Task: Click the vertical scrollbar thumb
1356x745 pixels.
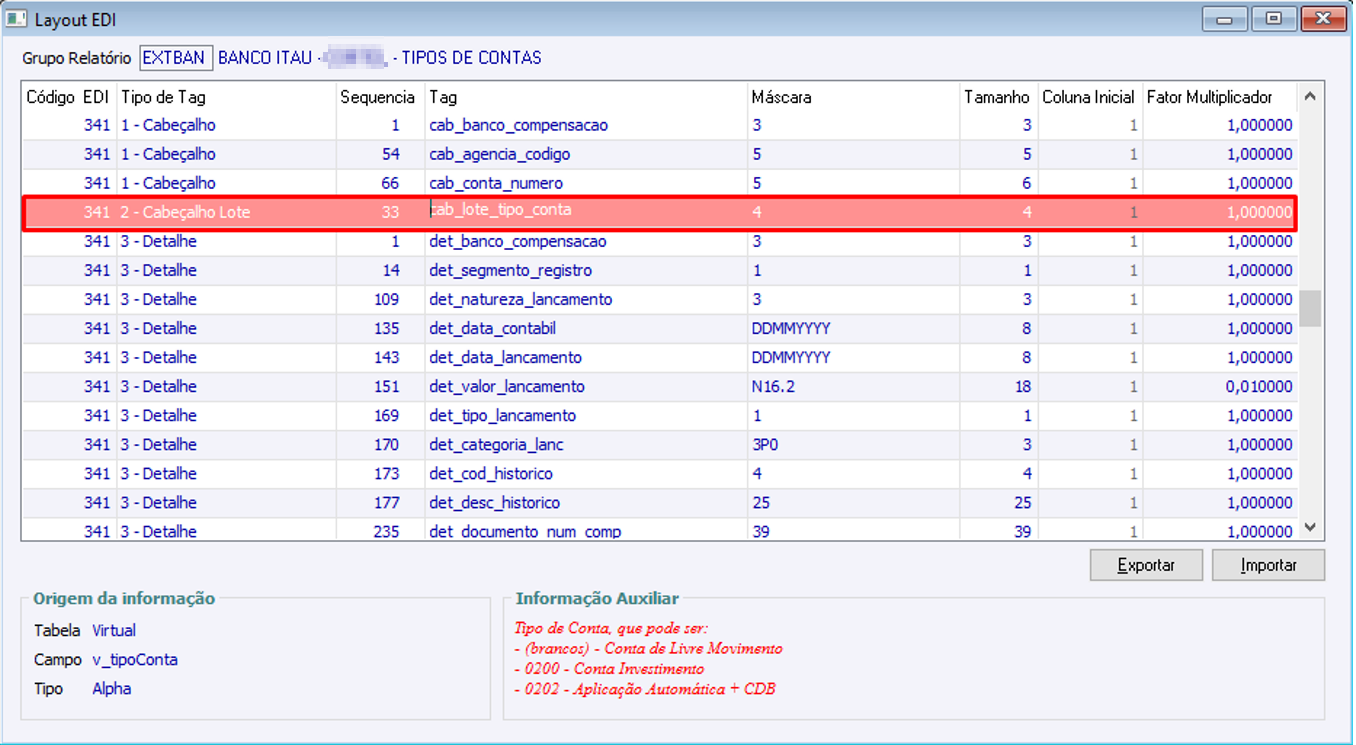Action: [x=1310, y=308]
